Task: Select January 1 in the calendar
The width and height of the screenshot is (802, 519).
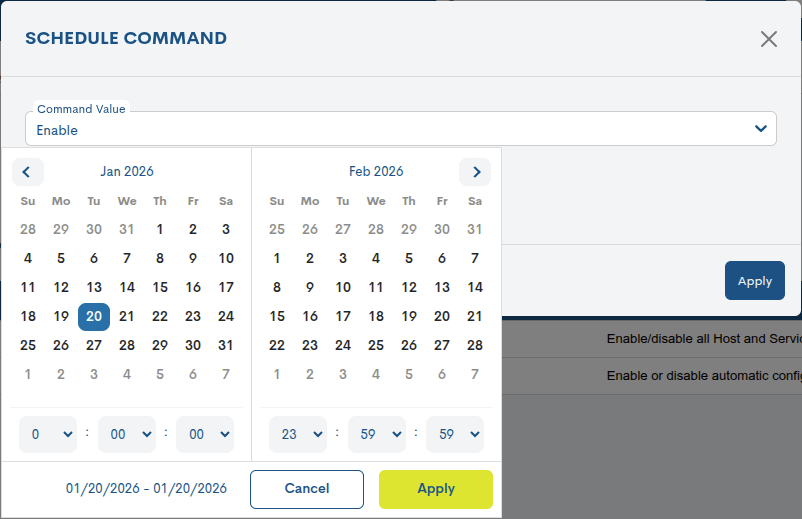Action: [x=160, y=229]
